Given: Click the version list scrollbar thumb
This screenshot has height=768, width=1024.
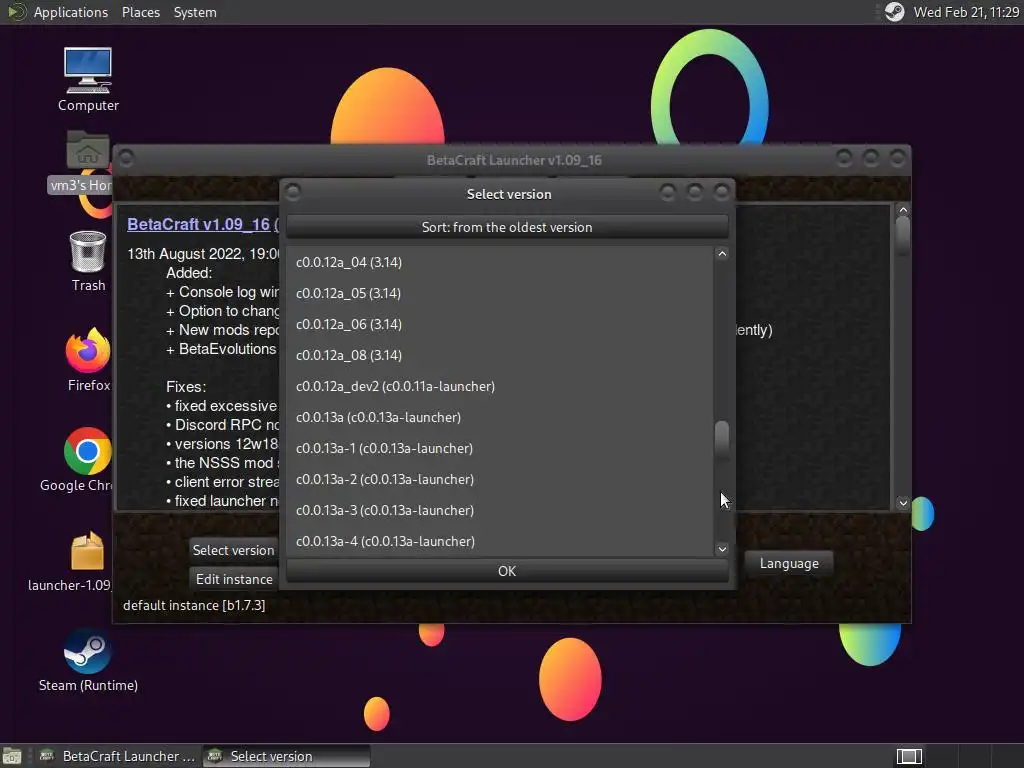Looking at the screenshot, I should coord(722,440).
